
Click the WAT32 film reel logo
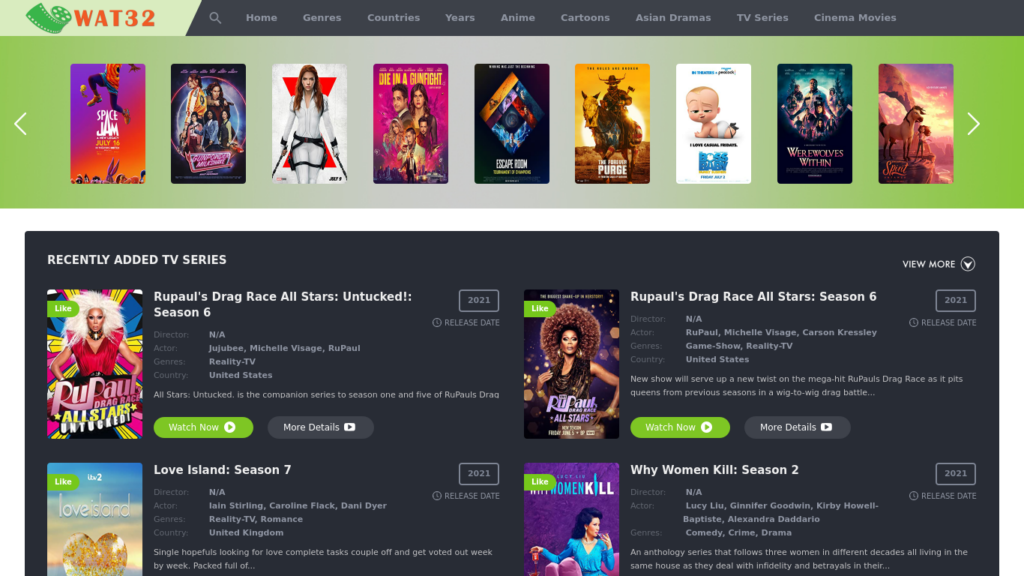pos(91,18)
